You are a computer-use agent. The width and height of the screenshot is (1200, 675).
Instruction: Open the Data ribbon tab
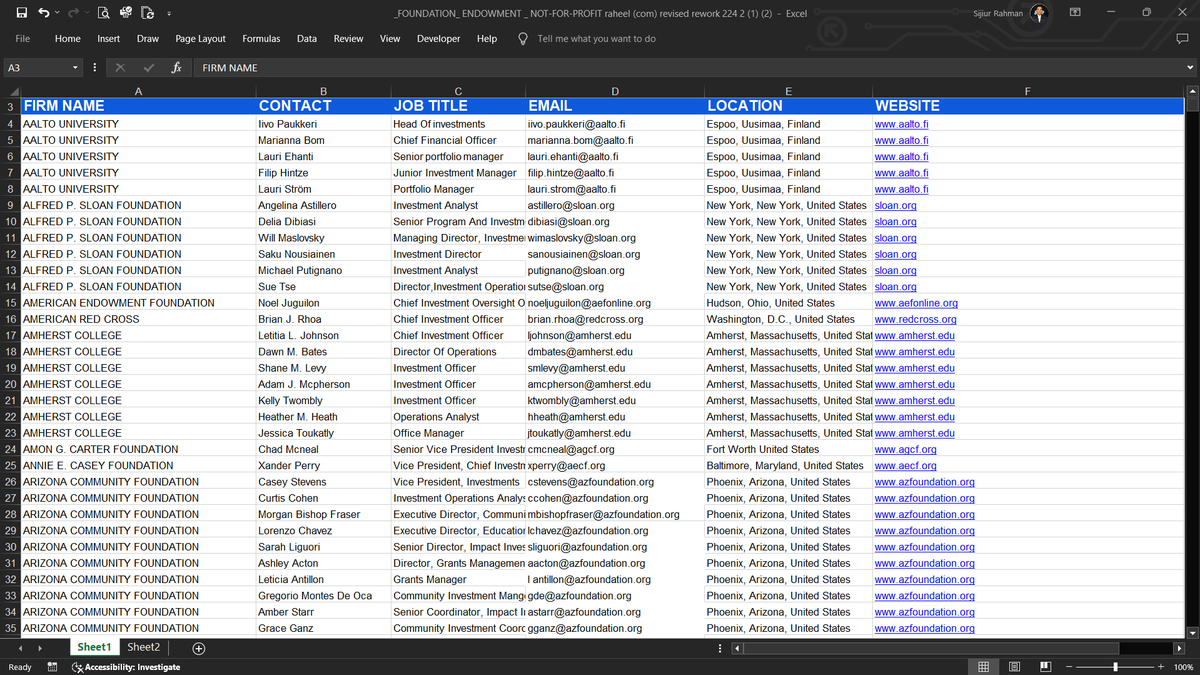pos(307,39)
